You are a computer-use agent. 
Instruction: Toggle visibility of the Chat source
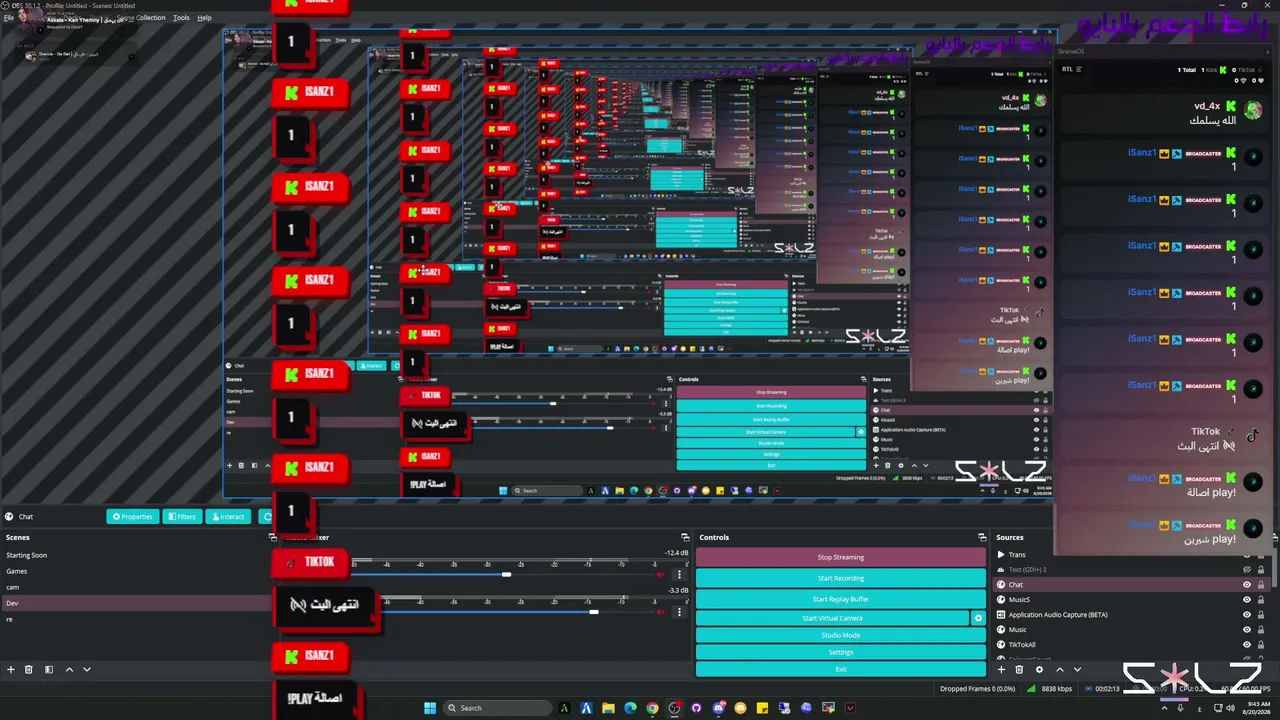tap(1246, 585)
